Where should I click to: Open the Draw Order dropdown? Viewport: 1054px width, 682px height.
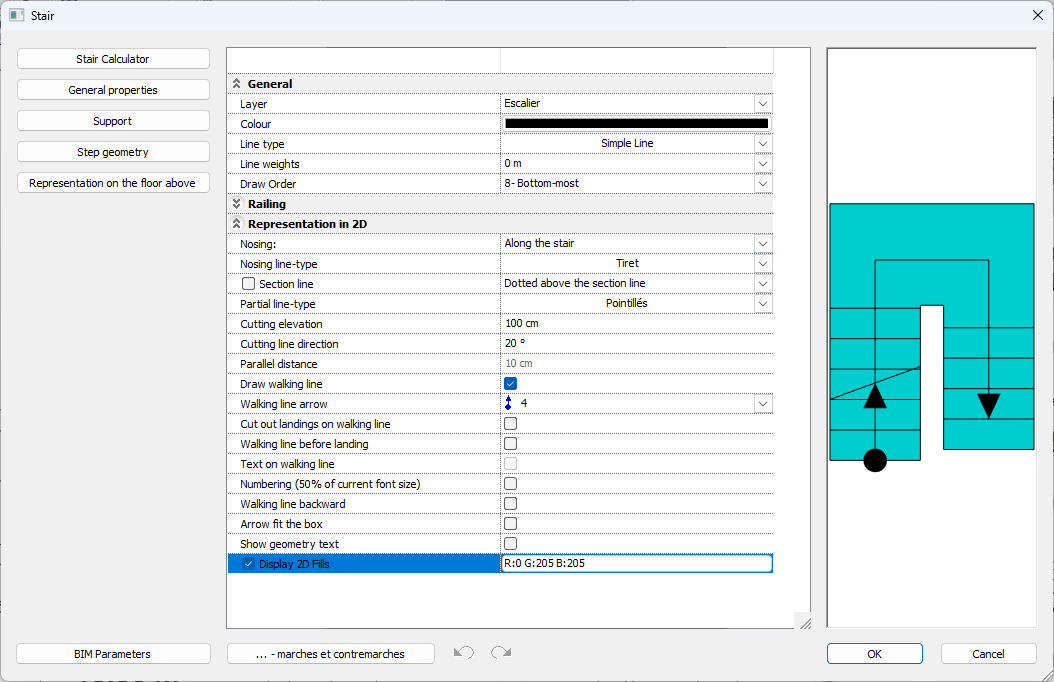(x=762, y=184)
